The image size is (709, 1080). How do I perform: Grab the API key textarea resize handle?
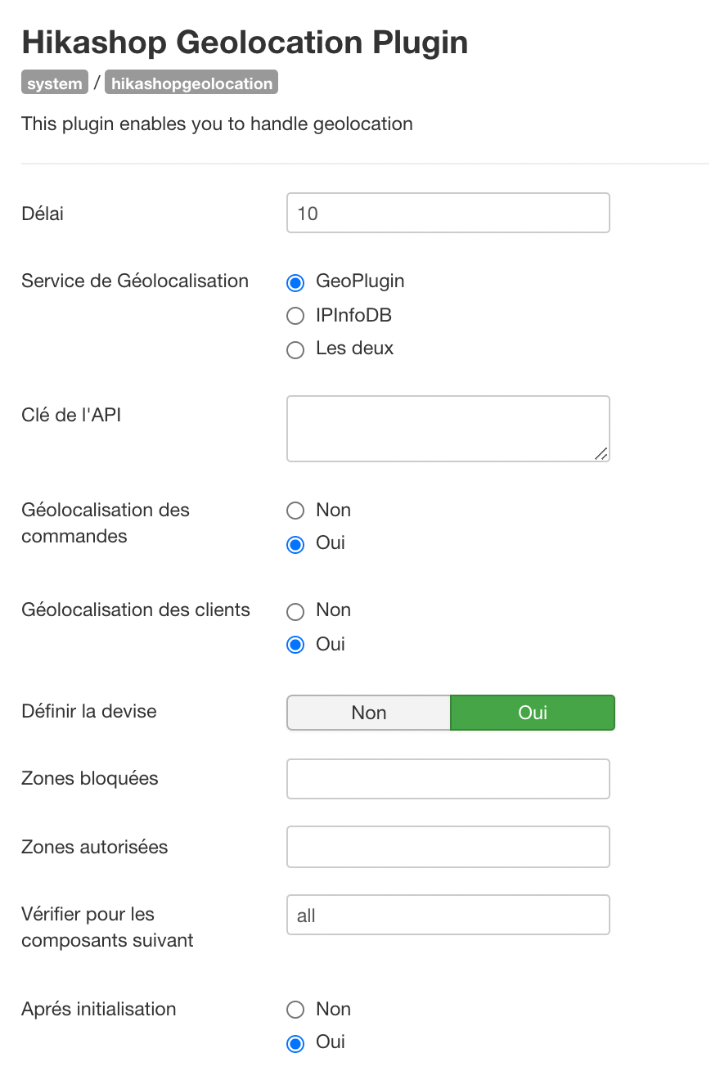tap(601, 454)
